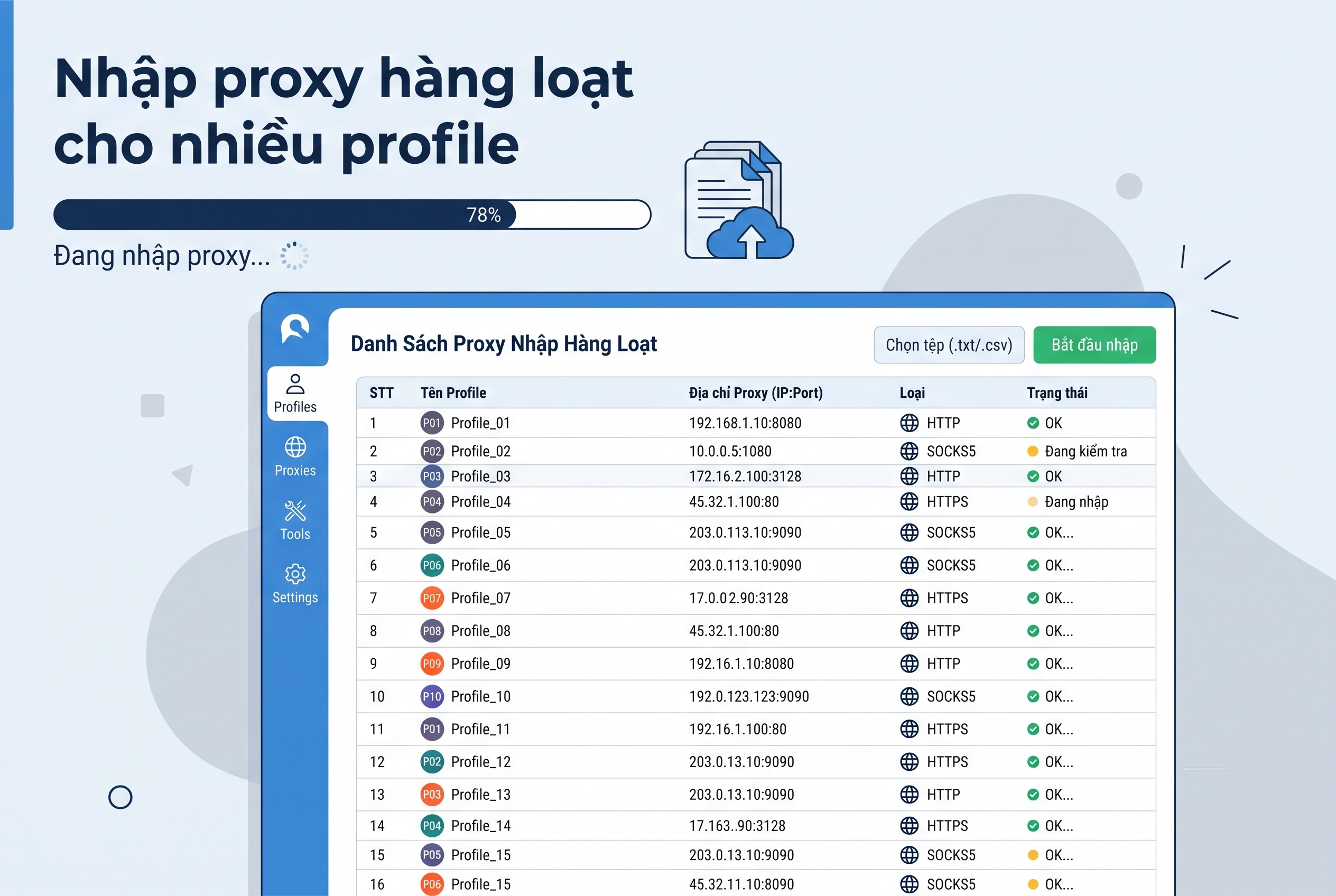
Task: Click the Chọn tệp (.txt/.csv) button
Action: pyautogui.click(x=949, y=344)
